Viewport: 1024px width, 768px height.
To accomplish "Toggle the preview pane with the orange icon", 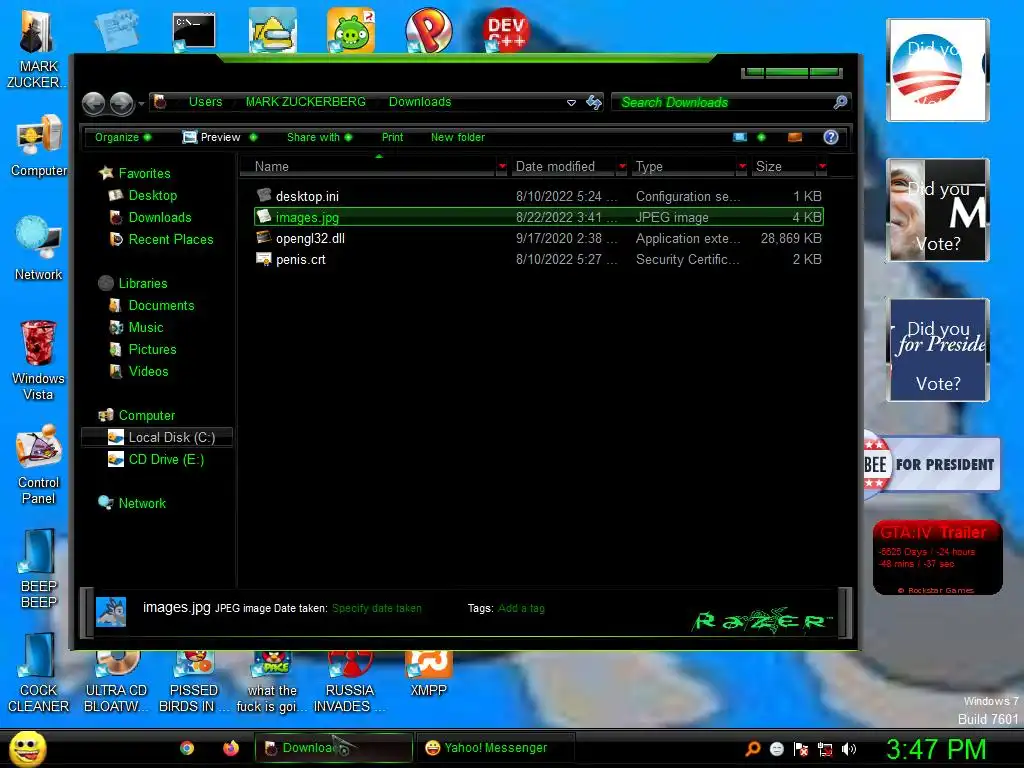I will (x=795, y=137).
